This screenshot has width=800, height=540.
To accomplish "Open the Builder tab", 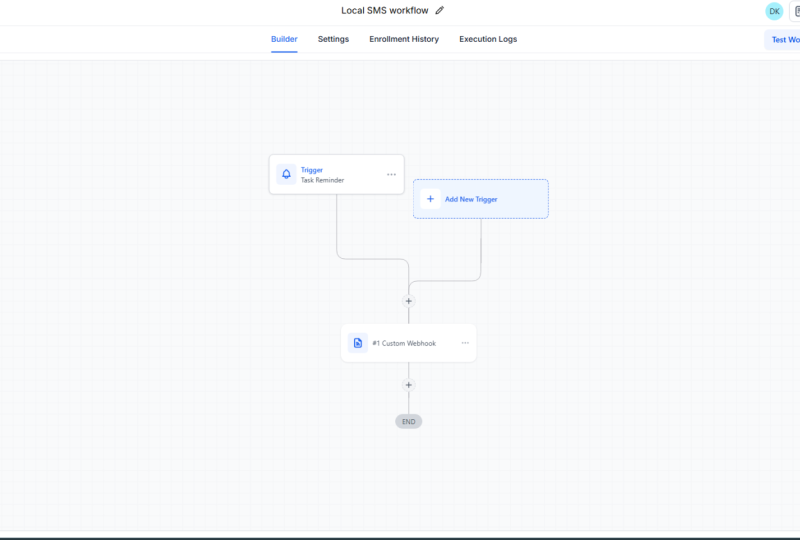I will (x=284, y=39).
